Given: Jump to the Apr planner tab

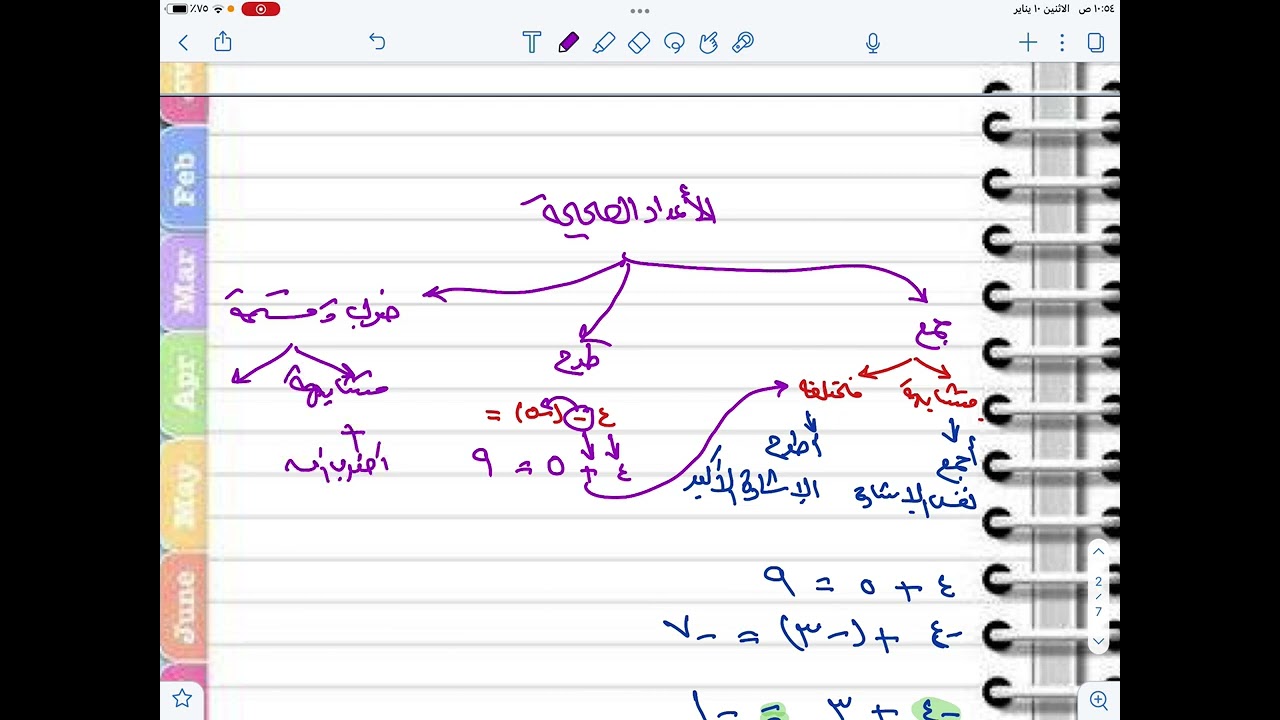Looking at the screenshot, I should point(185,384).
